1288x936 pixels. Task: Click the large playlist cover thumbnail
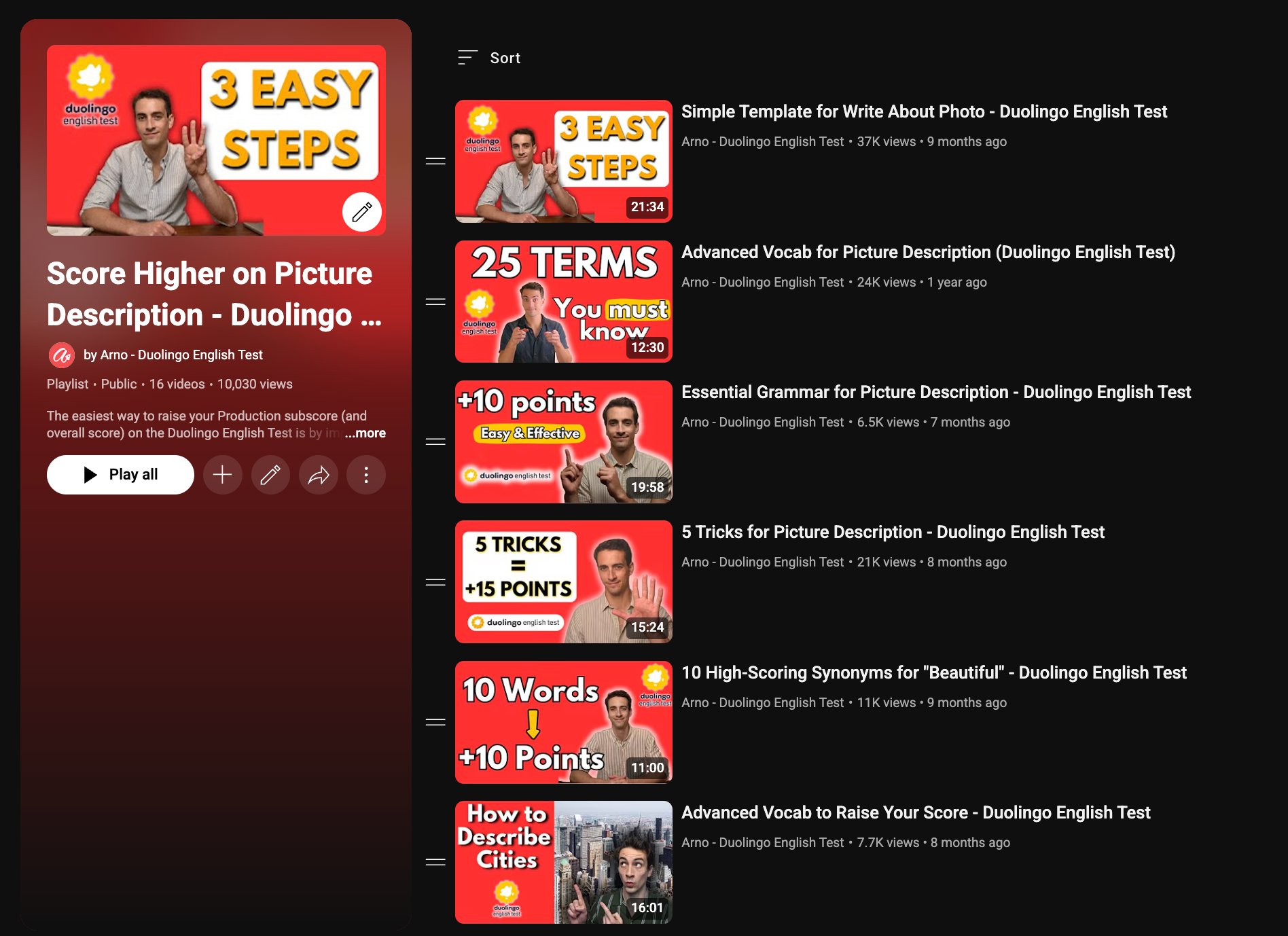pyautogui.click(x=216, y=140)
